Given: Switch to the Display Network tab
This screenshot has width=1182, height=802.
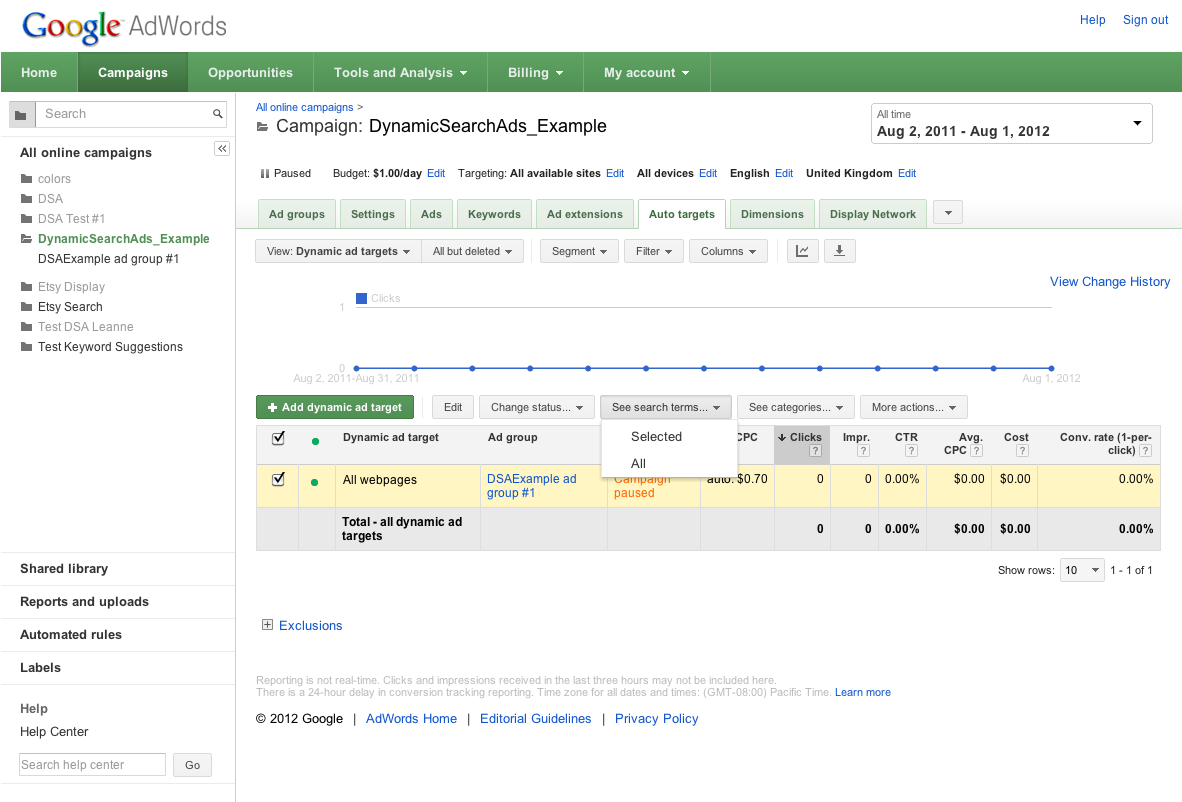Looking at the screenshot, I should [x=872, y=214].
